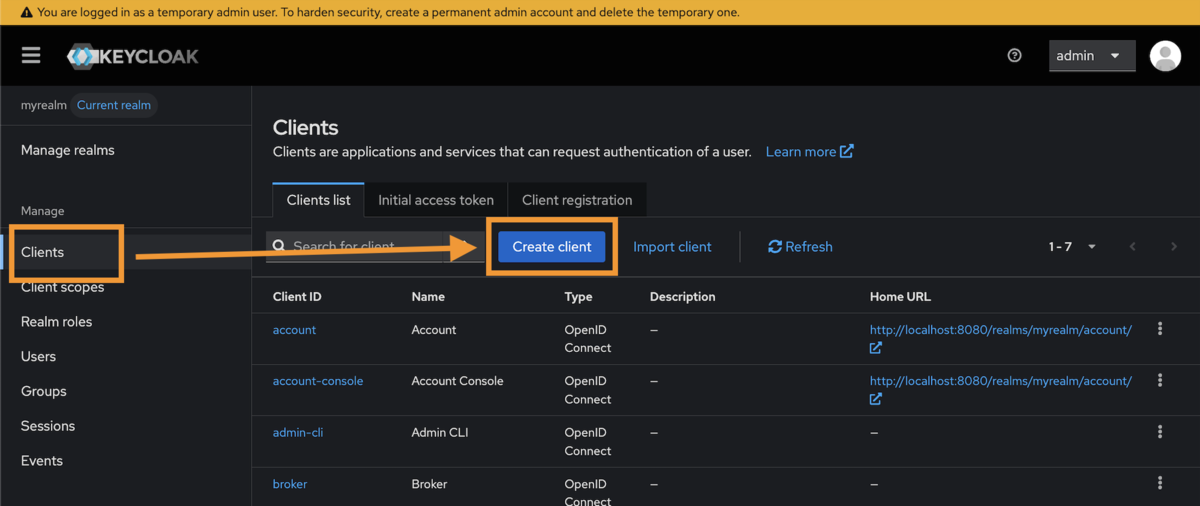Viewport: 1200px width, 506px height.
Task: Switch to Client registration tab
Action: coord(577,200)
